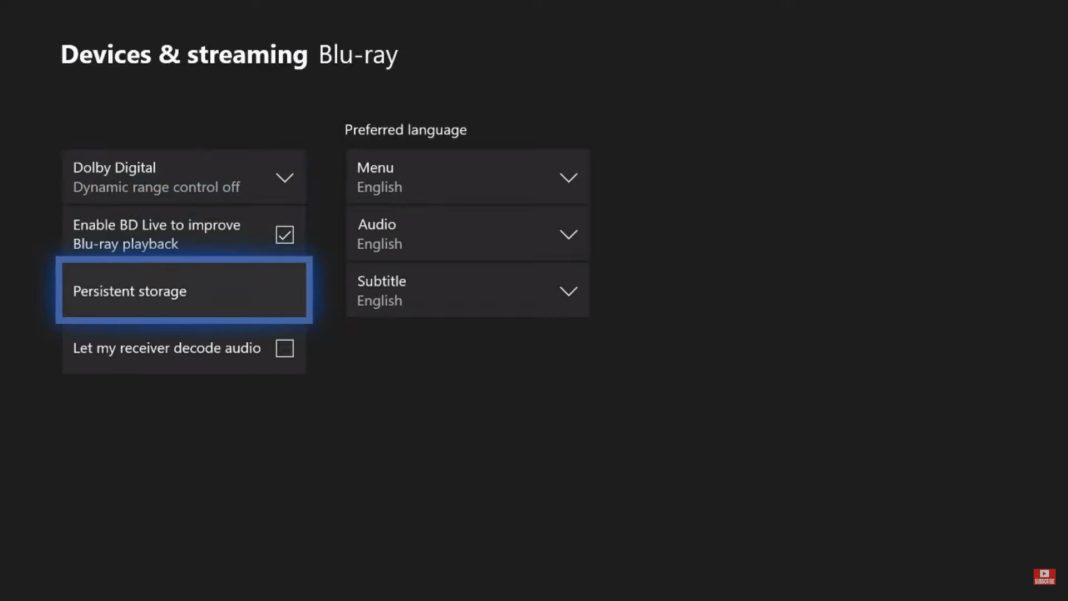Open the Subtitle language dropdown
Image resolution: width=1068 pixels, height=601 pixels.
coord(467,290)
